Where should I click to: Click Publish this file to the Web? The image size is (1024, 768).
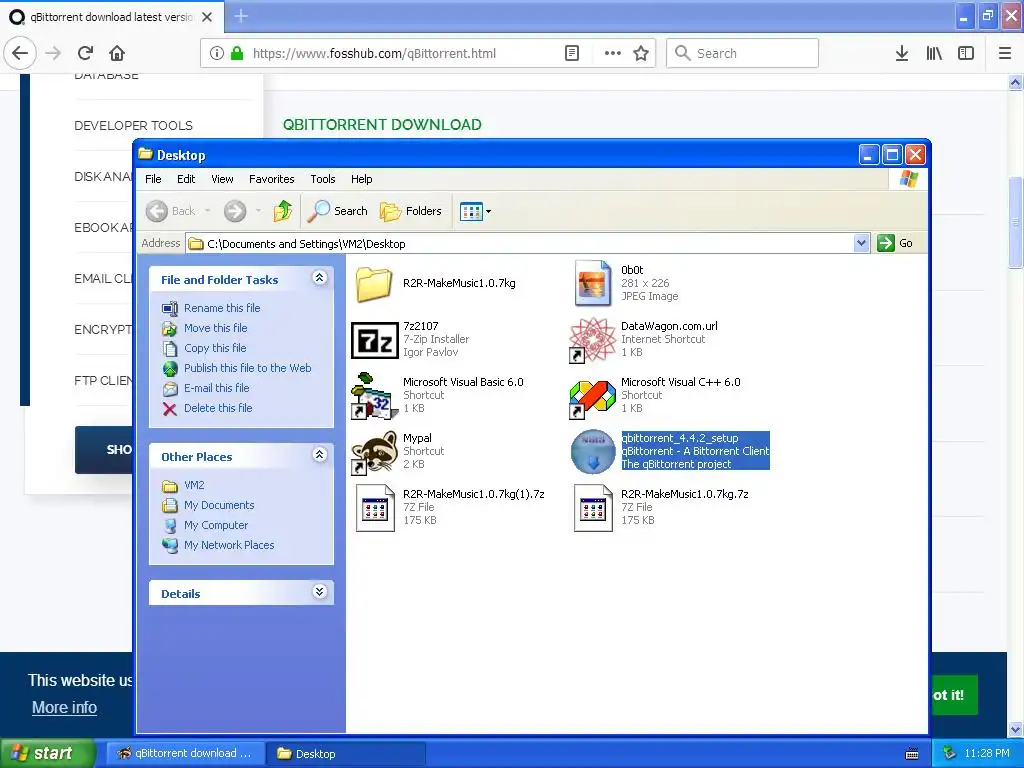248,368
